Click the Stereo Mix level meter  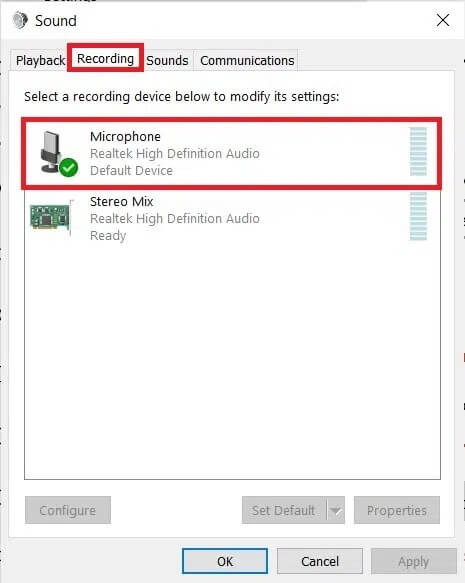(418, 216)
